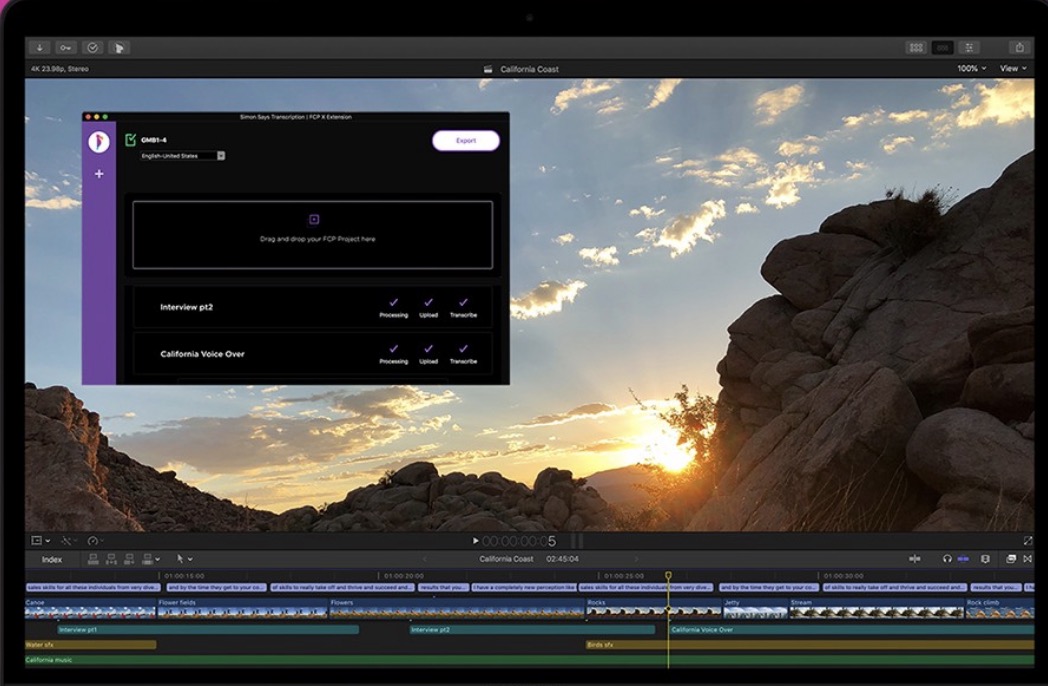Click the green edit icon beside GMB1-4

click(x=130, y=140)
